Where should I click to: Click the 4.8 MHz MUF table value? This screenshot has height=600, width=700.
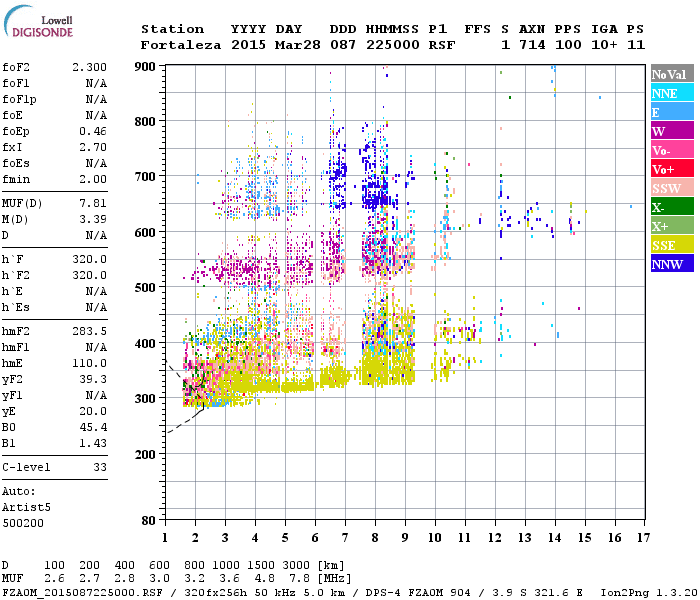(264, 579)
